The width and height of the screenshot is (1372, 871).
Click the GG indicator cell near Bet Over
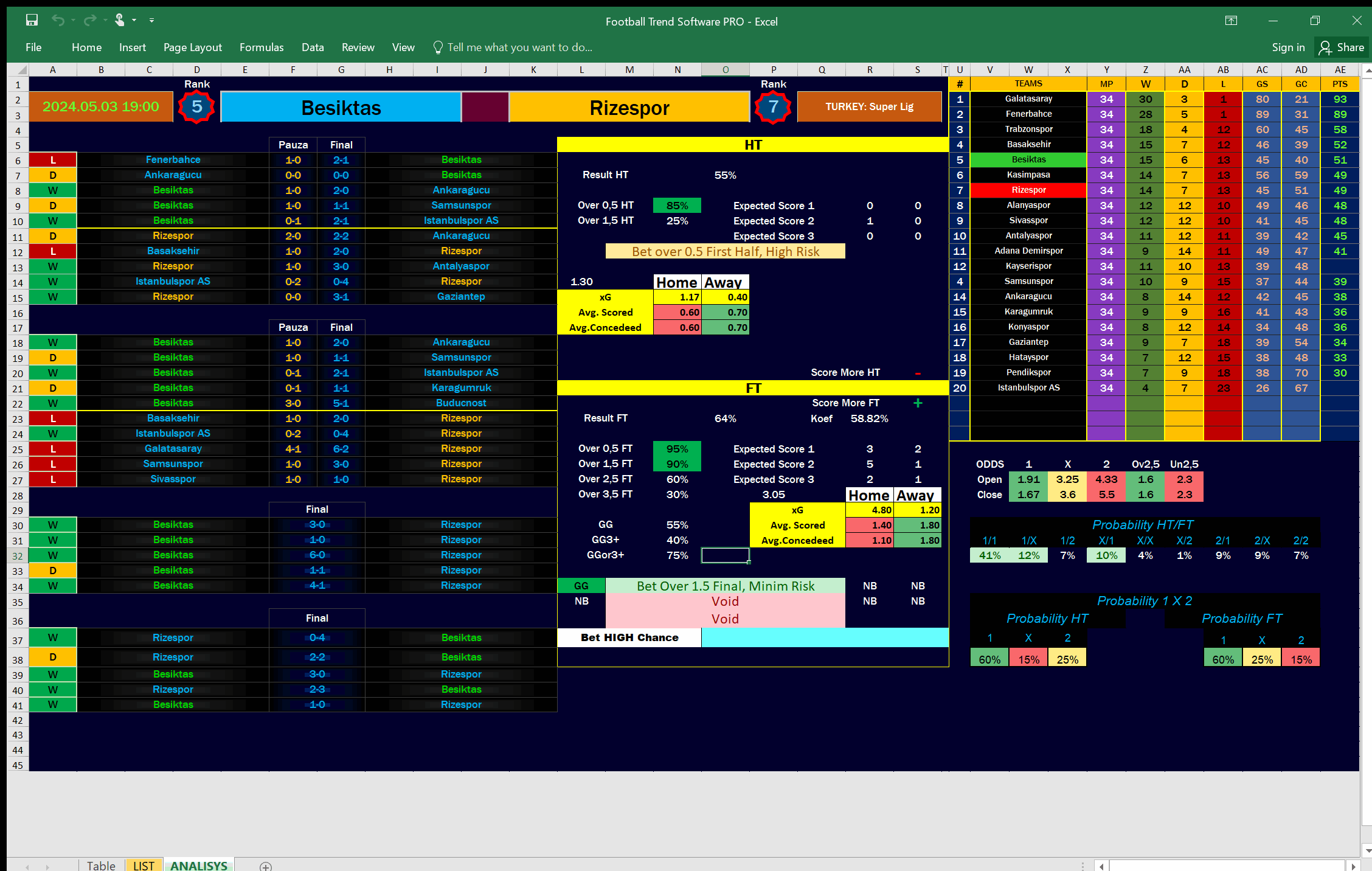[x=581, y=586]
